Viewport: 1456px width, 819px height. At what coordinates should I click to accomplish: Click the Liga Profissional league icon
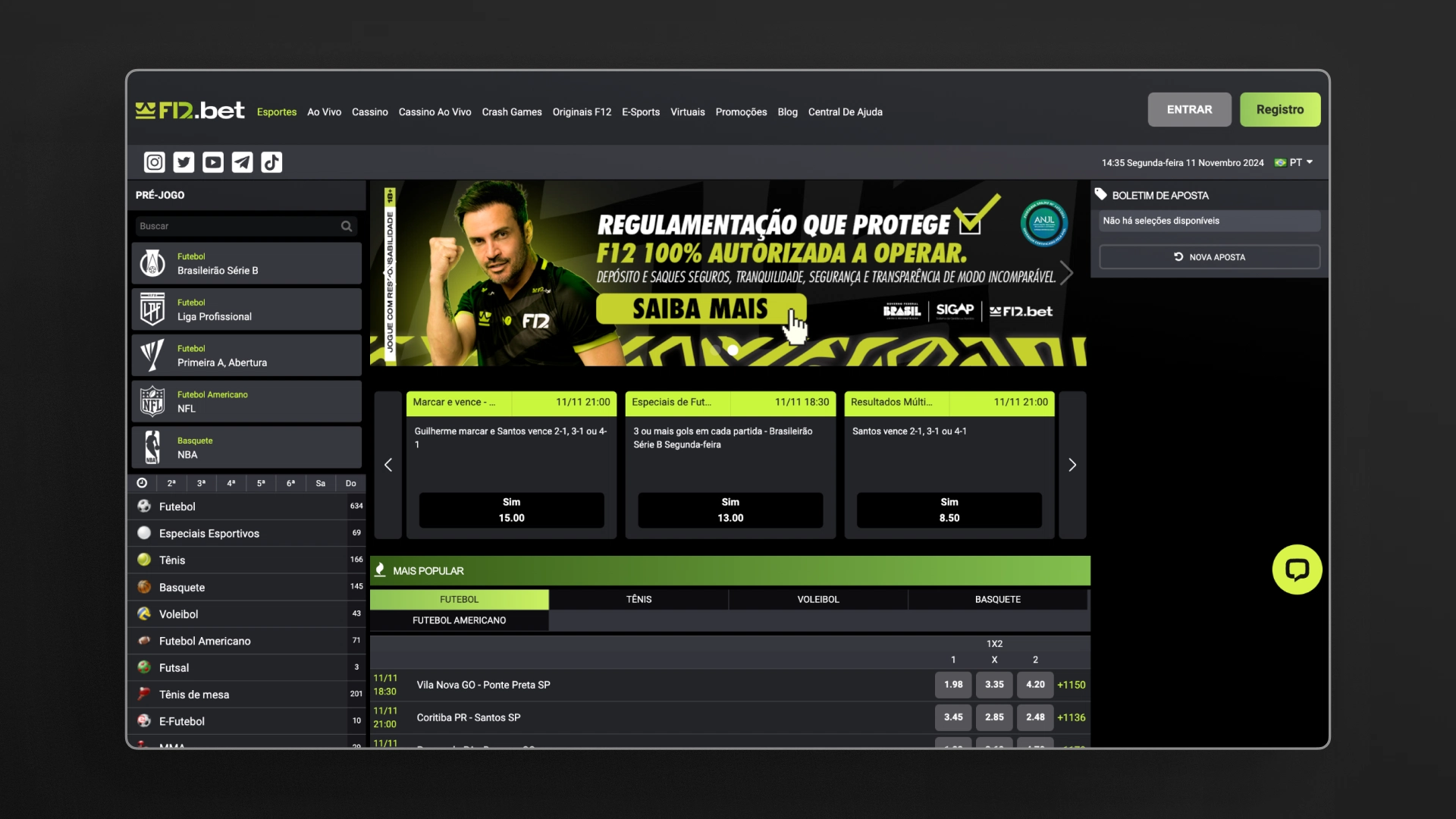(x=152, y=309)
